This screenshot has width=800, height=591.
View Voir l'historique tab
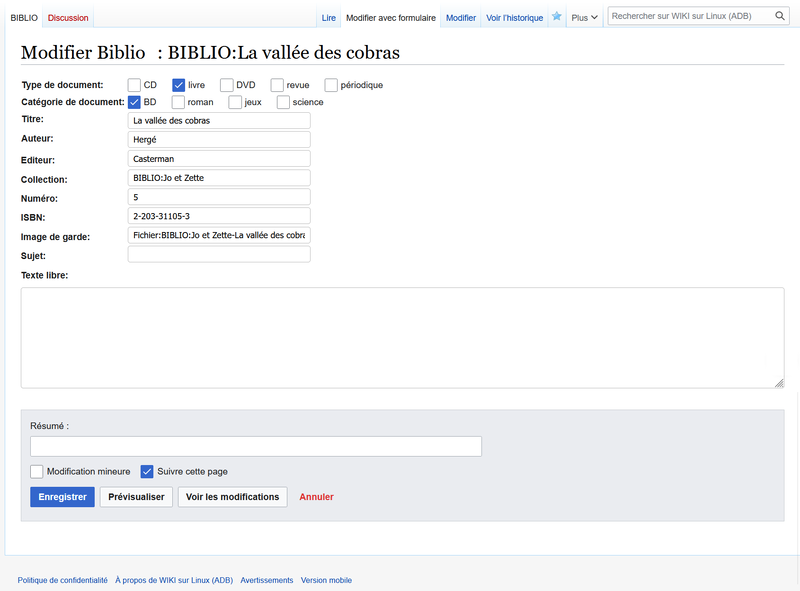pyautogui.click(x=514, y=18)
